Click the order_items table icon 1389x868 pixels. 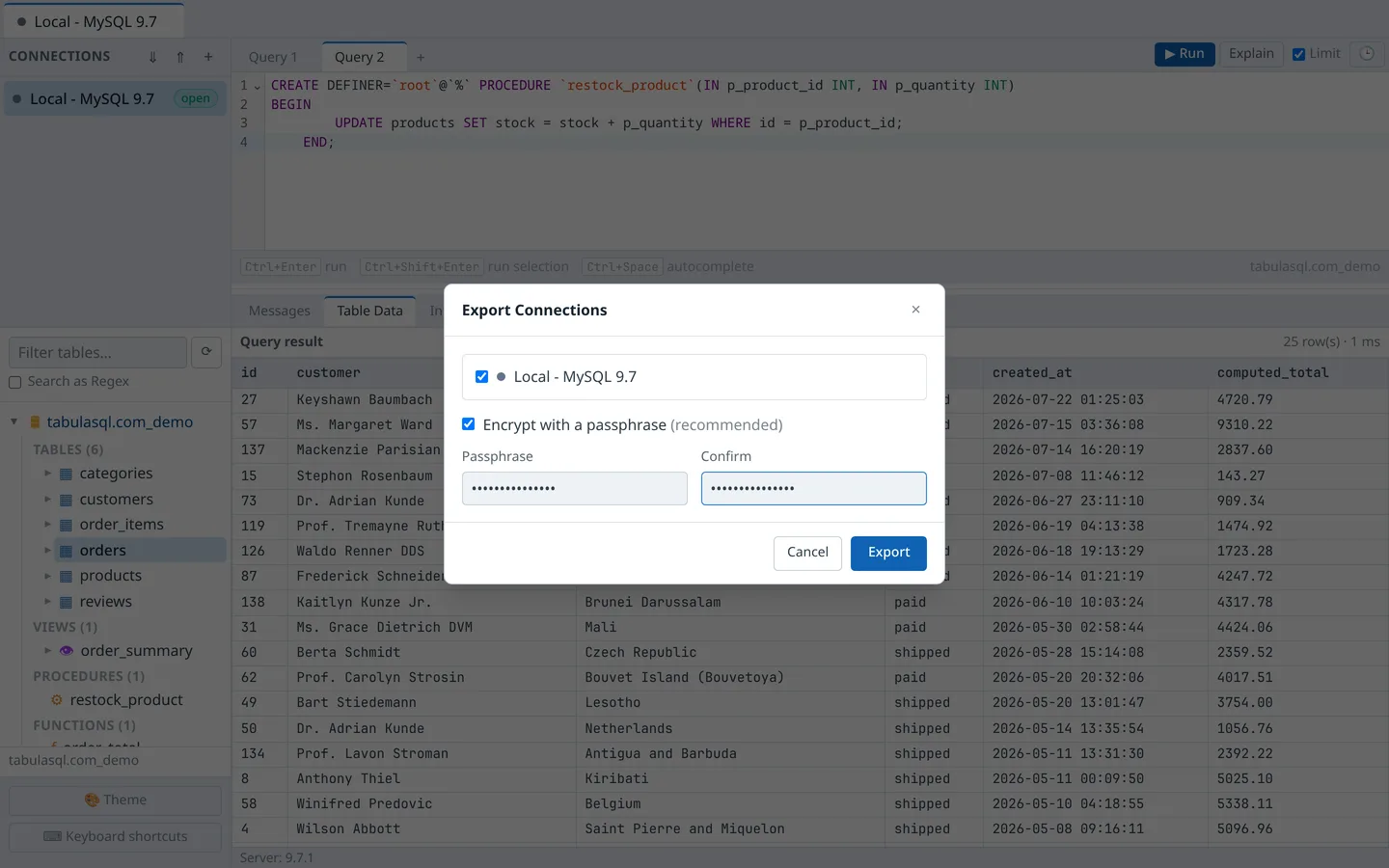coord(67,525)
